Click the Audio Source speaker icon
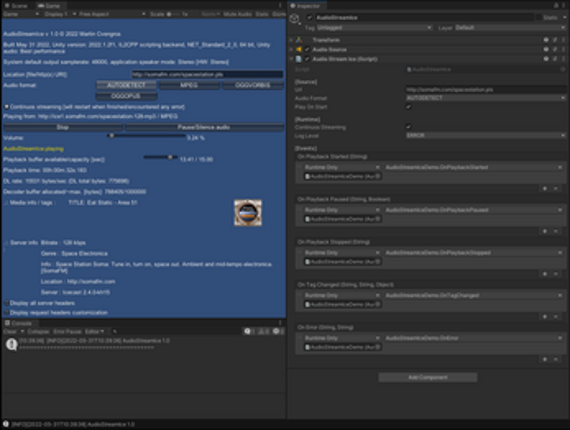 299,49
